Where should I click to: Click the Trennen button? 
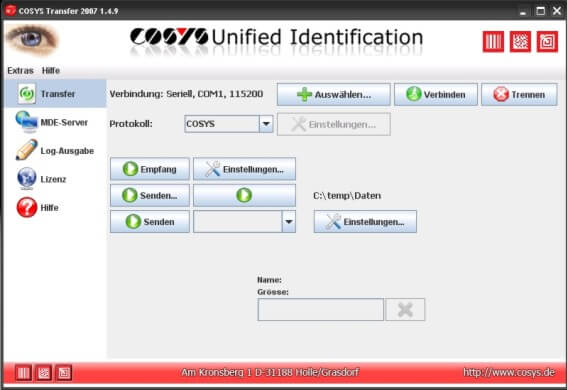click(x=519, y=95)
